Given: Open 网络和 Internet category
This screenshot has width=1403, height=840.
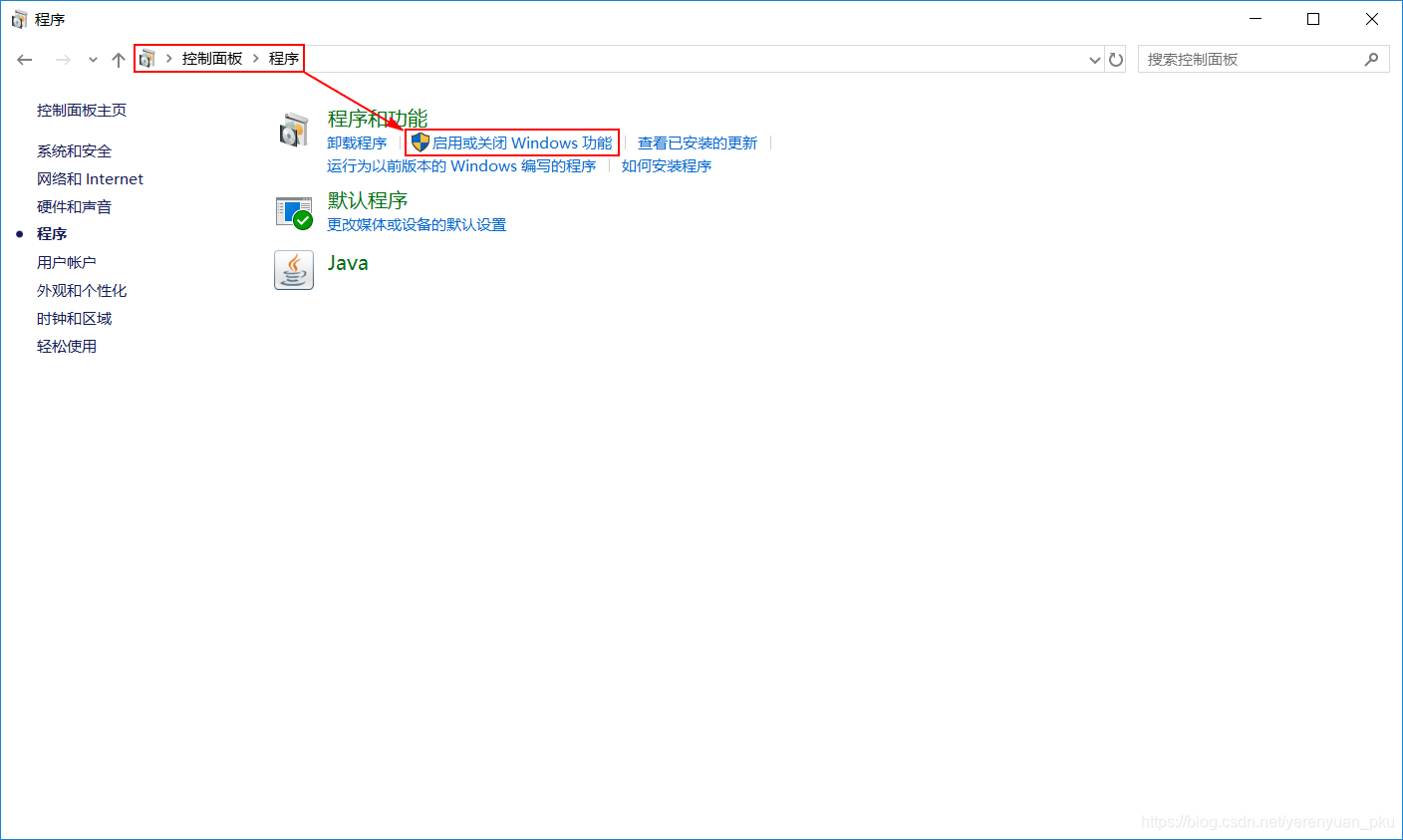Looking at the screenshot, I should 90,179.
